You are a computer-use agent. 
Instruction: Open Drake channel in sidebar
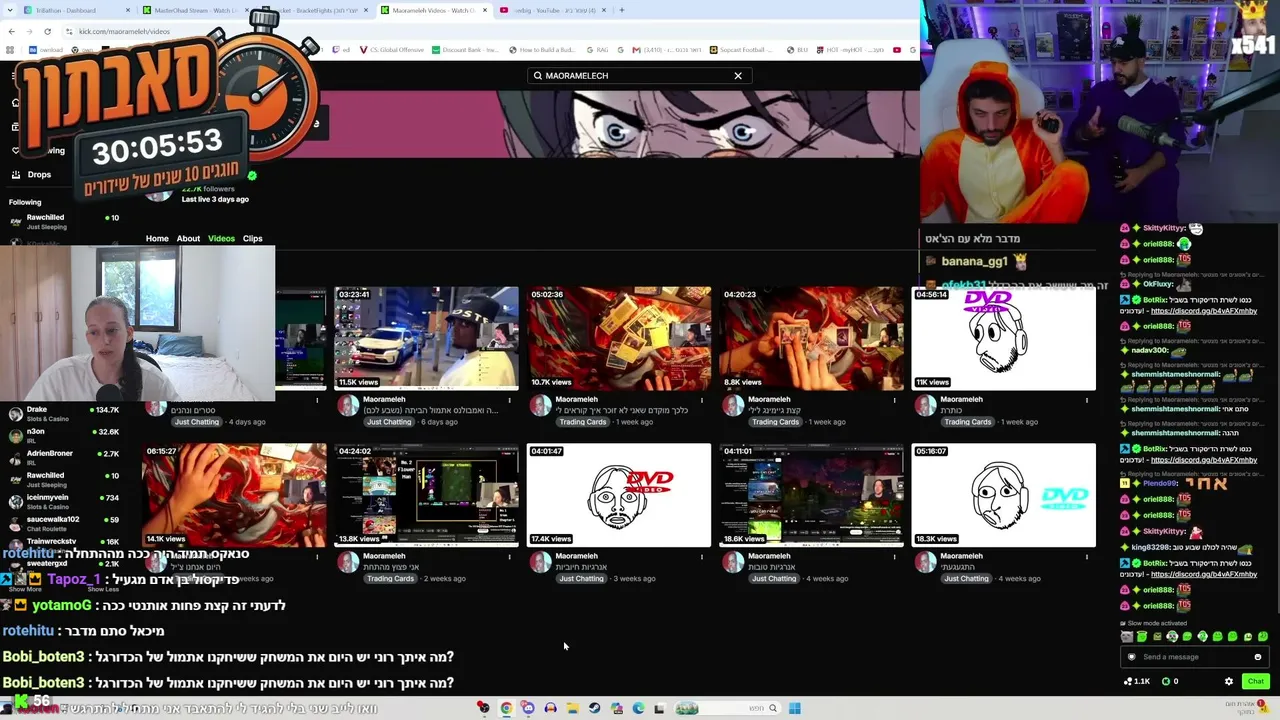[64, 413]
